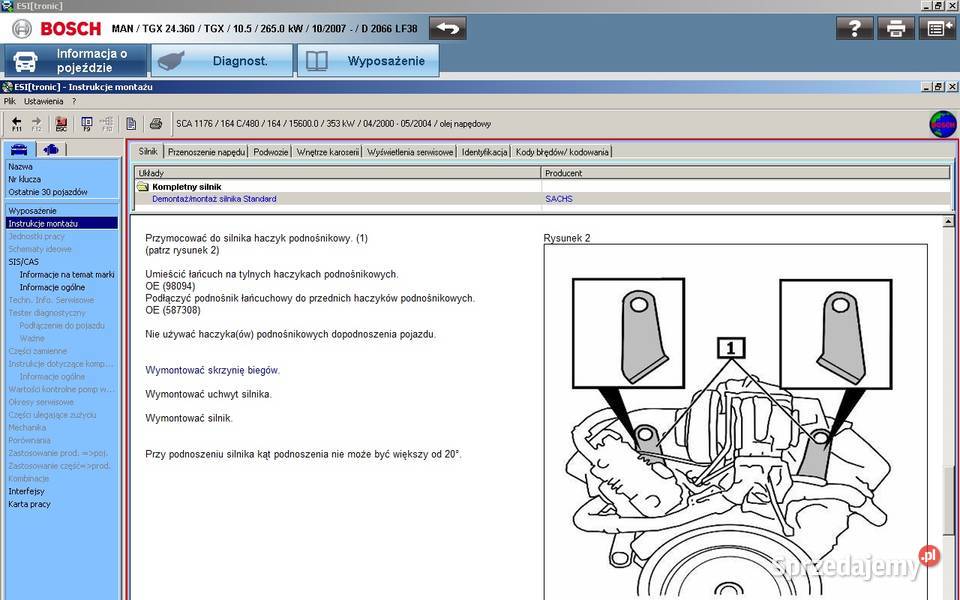Screen dimensions: 960x600
Task: Select the car tab in sidebar
Action: 19,149
